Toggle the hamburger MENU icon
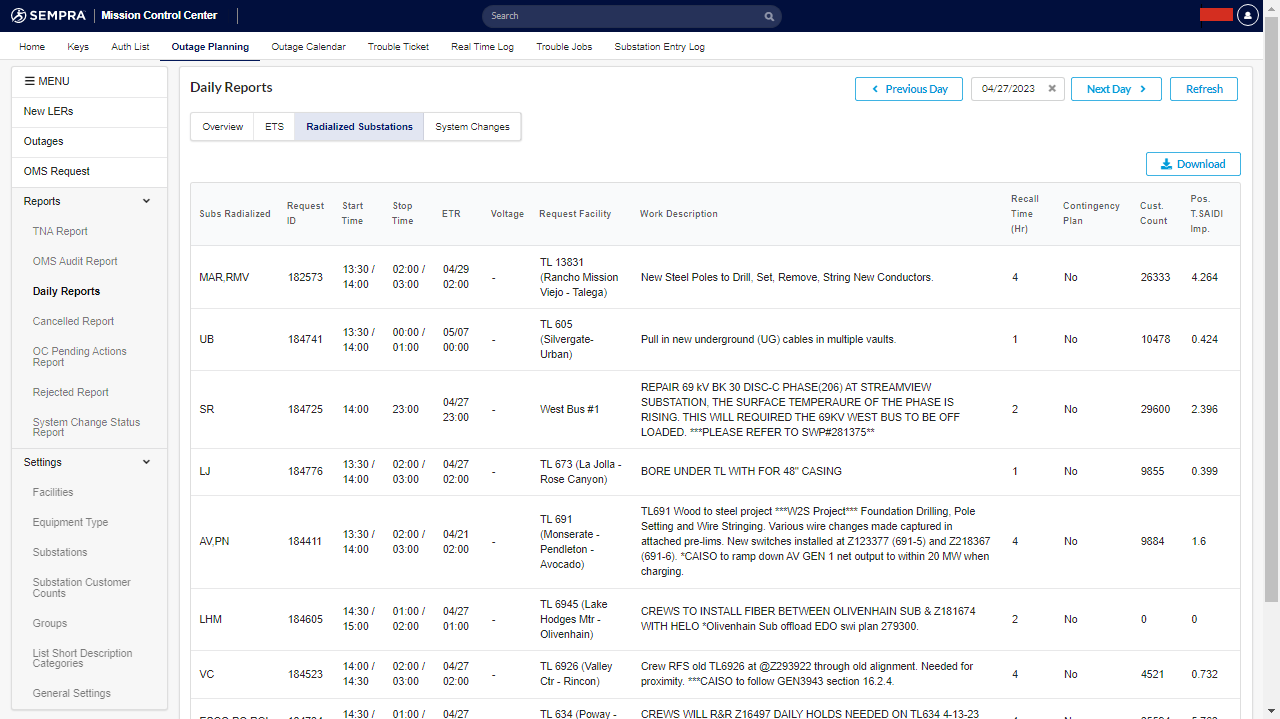The height and width of the screenshot is (719, 1280). click(x=30, y=81)
